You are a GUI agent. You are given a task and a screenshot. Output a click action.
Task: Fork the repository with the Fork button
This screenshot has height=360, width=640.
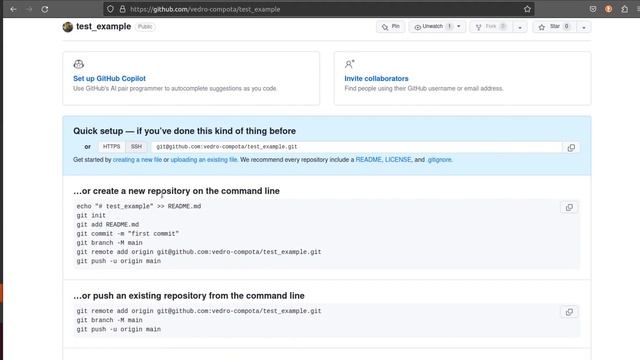(x=491, y=27)
